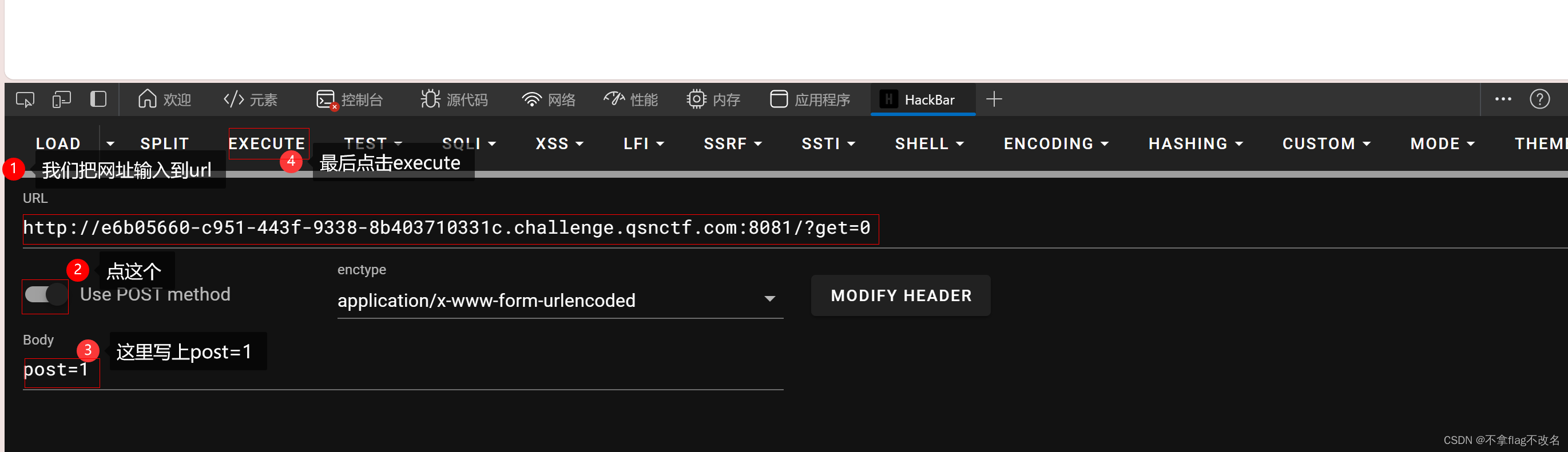Toggle the device emulation icon
1568x452 pixels.
click(61, 99)
